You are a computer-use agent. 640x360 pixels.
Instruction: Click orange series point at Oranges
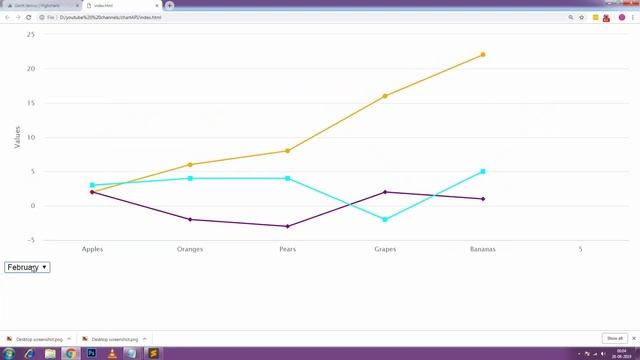190,164
